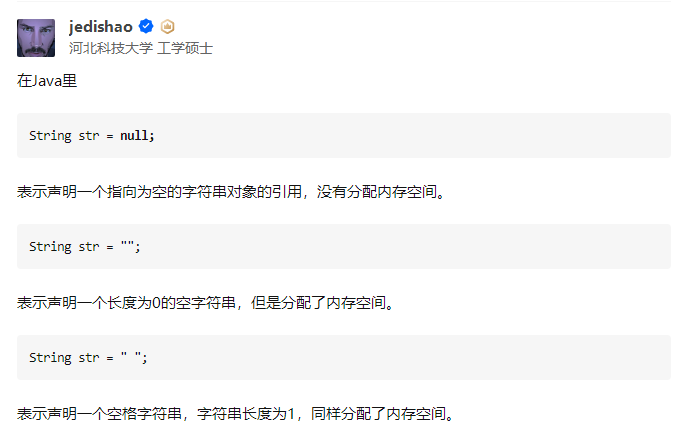Click the phrase 同样分配了内存空间

tap(378, 414)
